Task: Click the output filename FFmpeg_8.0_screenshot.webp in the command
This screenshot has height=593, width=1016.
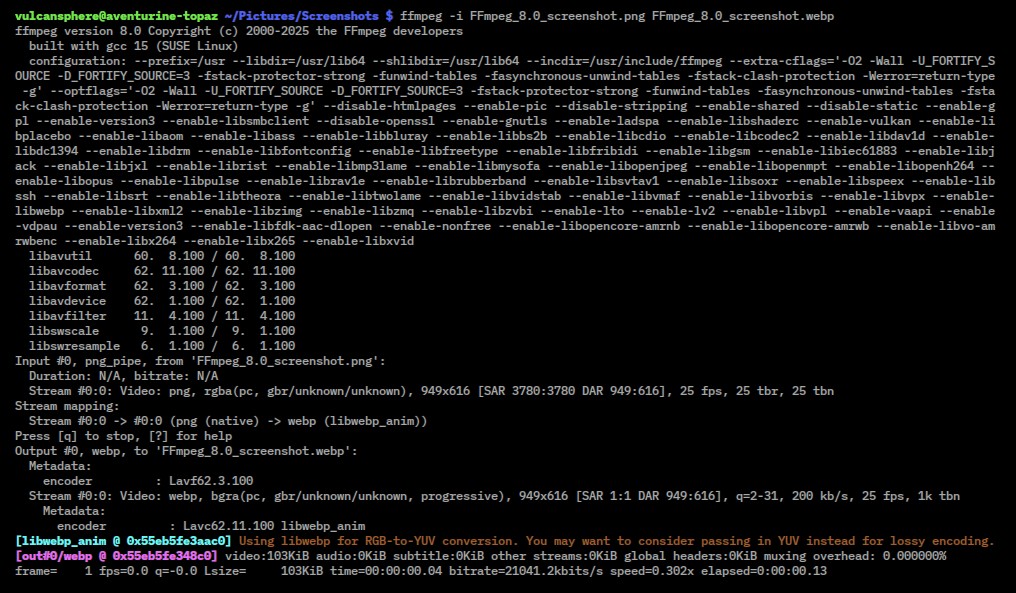Action: (x=743, y=16)
